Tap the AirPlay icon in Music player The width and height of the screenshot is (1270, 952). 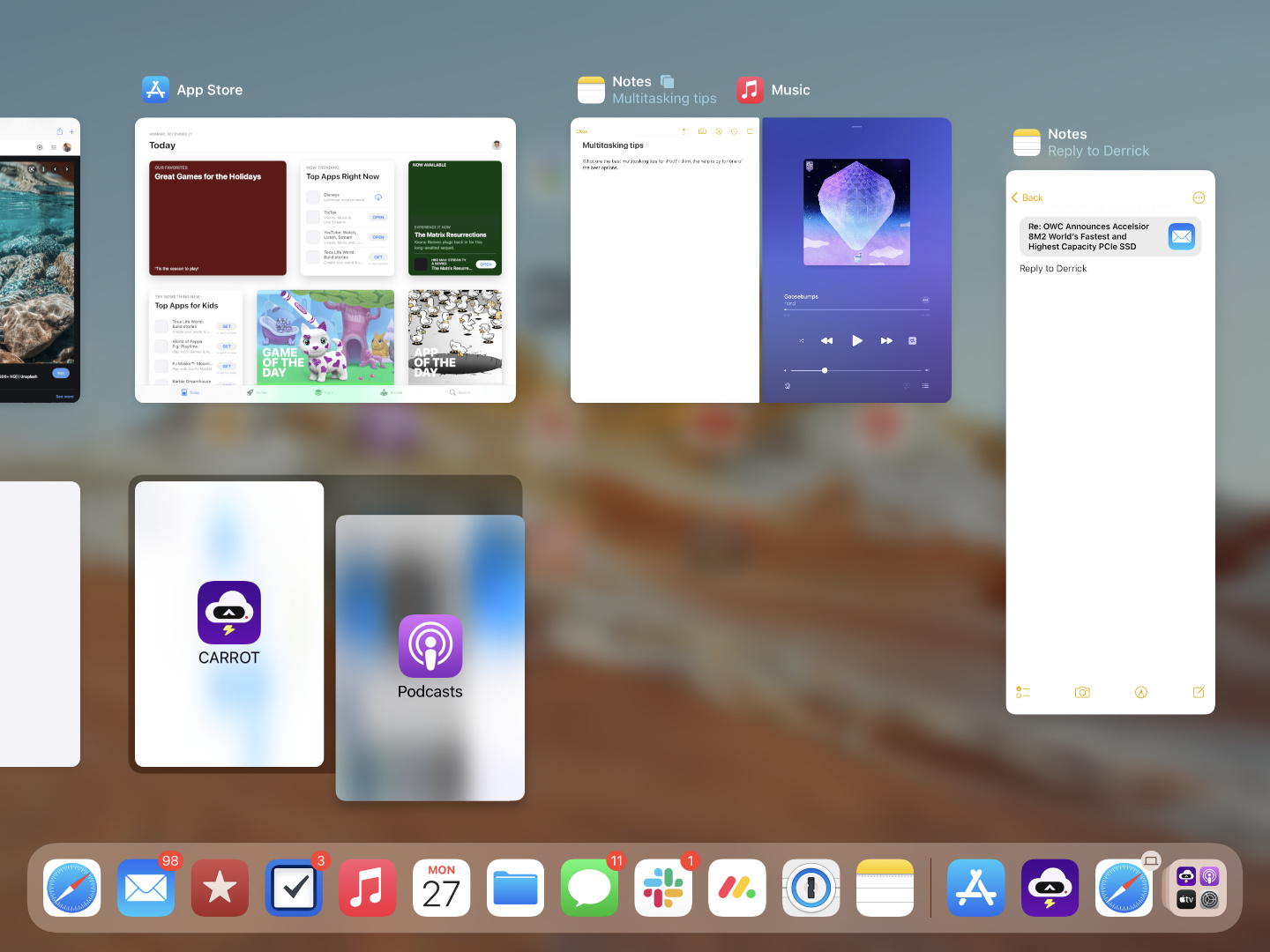(787, 386)
